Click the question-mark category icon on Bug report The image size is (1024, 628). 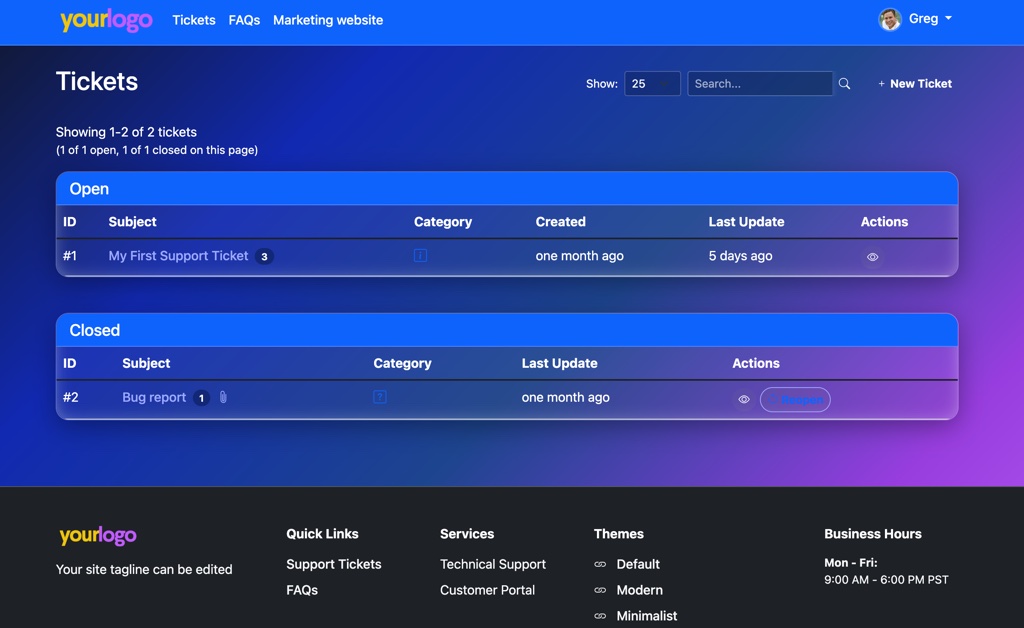pos(379,397)
